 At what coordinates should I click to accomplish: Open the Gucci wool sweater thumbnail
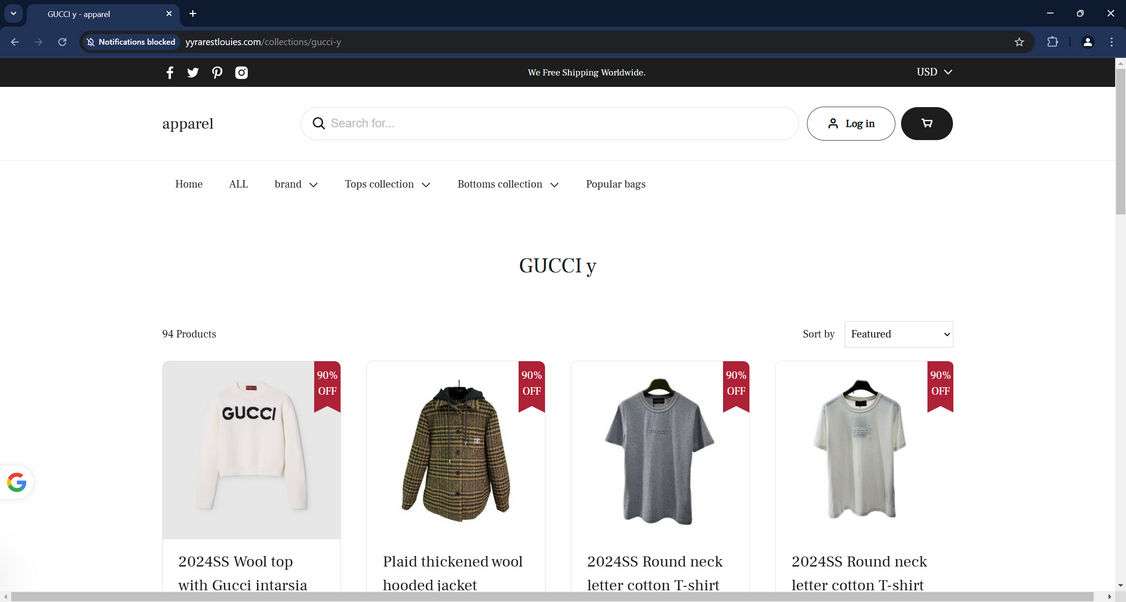[x=251, y=450]
